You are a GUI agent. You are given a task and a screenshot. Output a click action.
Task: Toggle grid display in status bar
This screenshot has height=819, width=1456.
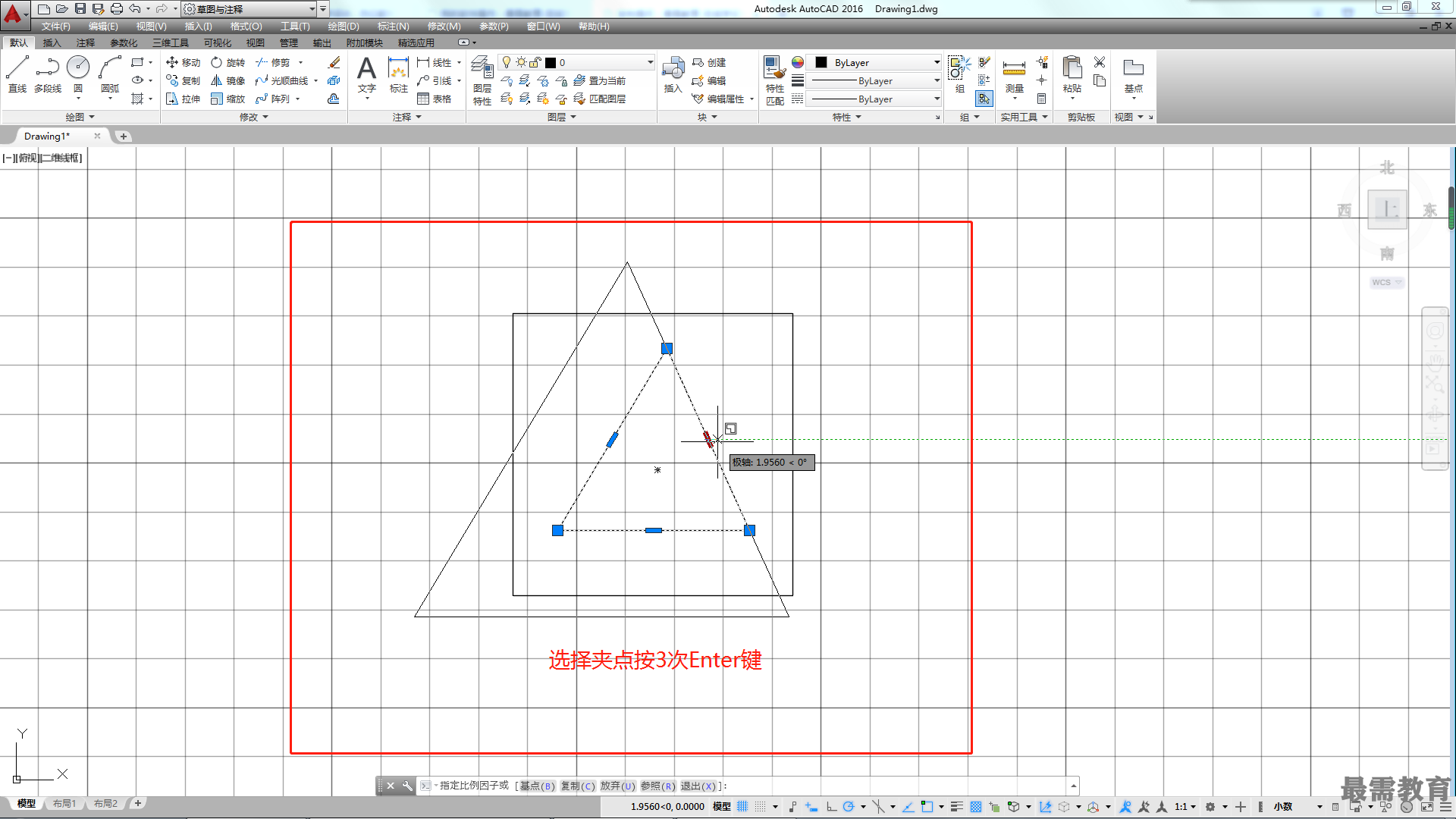(742, 806)
